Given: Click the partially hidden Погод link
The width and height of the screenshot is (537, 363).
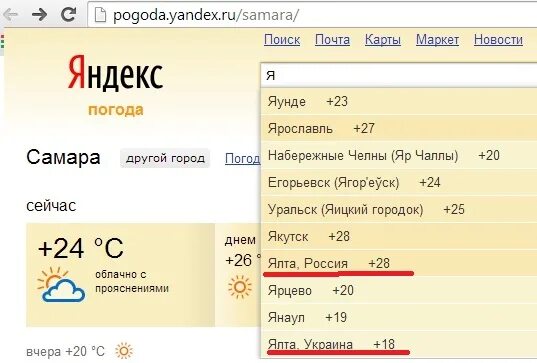Looking at the screenshot, I should click(x=242, y=159).
